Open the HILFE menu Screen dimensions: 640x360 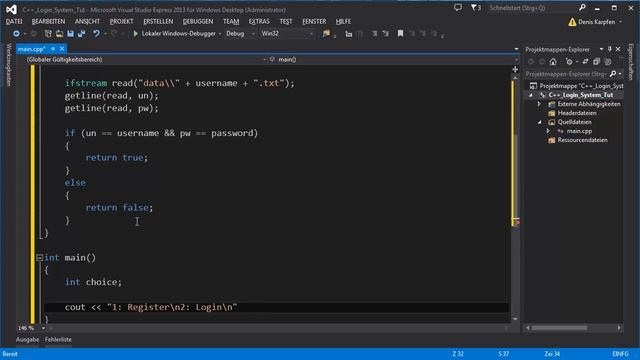click(x=343, y=22)
